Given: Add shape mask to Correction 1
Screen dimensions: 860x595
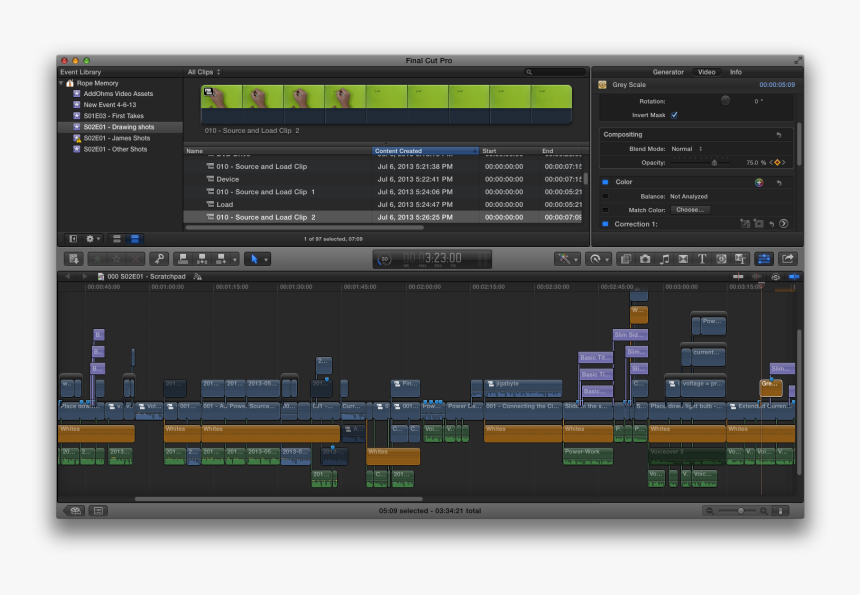Looking at the screenshot, I should (x=759, y=224).
